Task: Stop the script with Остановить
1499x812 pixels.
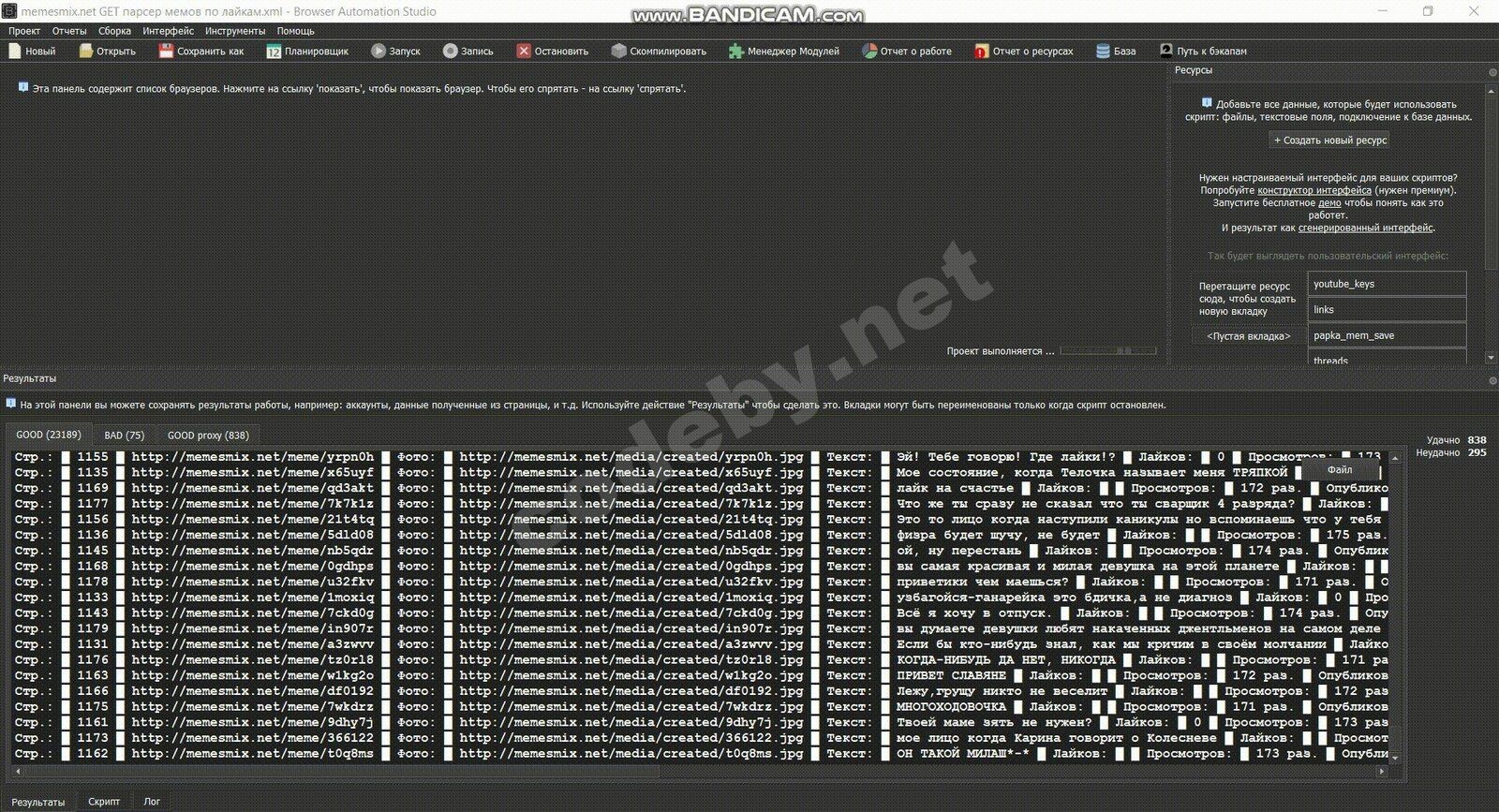Action: tap(553, 52)
